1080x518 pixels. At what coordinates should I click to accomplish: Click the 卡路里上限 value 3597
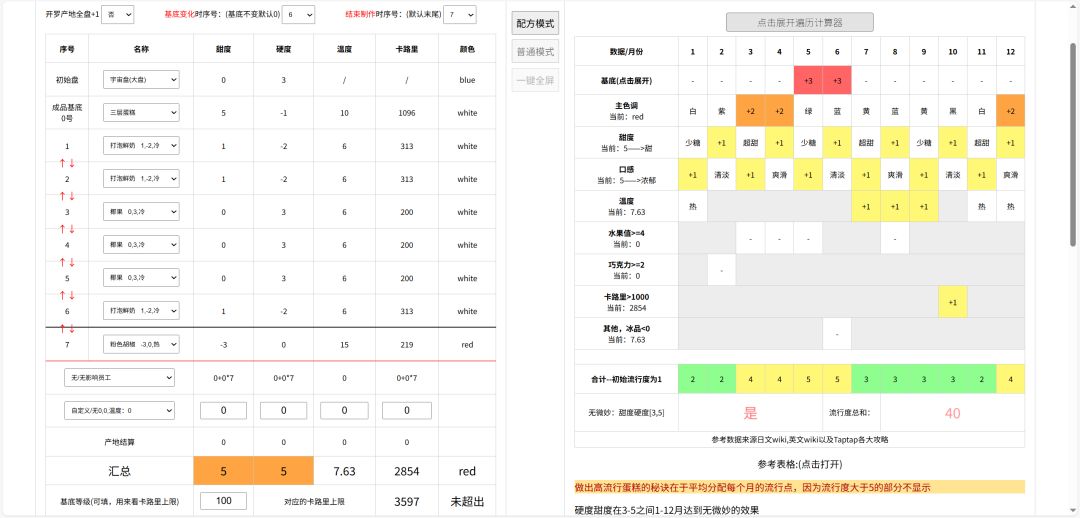click(407, 501)
